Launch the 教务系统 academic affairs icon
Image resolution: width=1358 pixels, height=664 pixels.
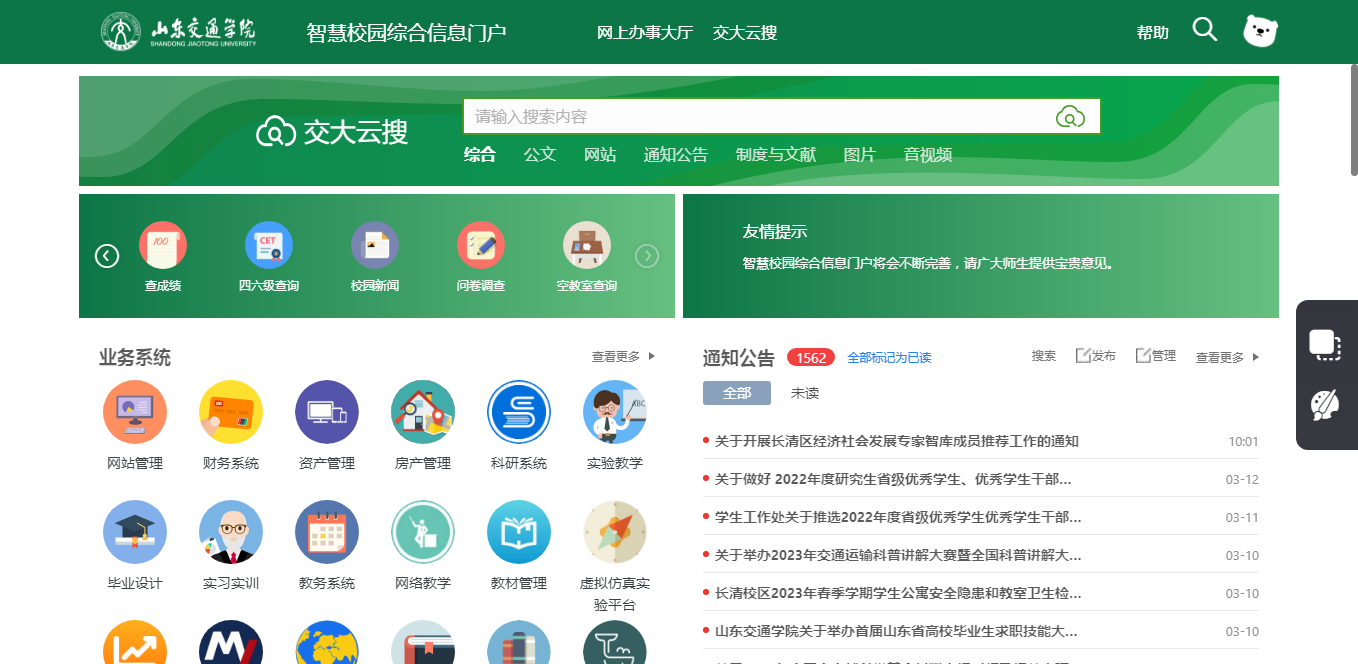coord(327,532)
